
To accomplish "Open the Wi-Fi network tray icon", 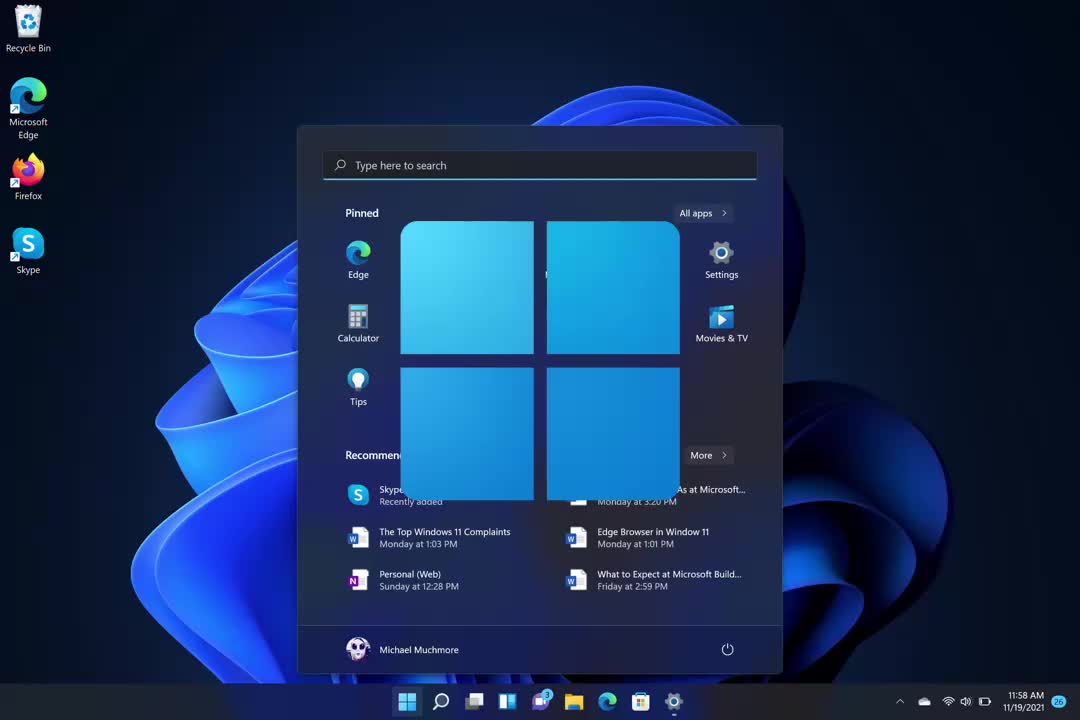I will (948, 701).
